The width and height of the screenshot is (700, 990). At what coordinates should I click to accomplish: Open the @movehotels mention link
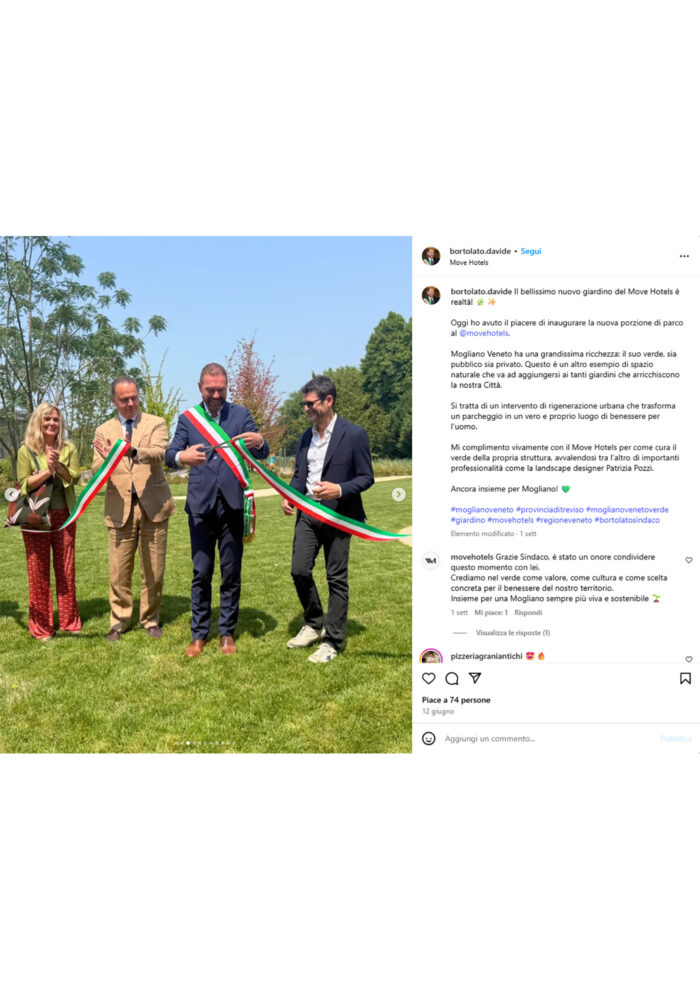pos(483,333)
